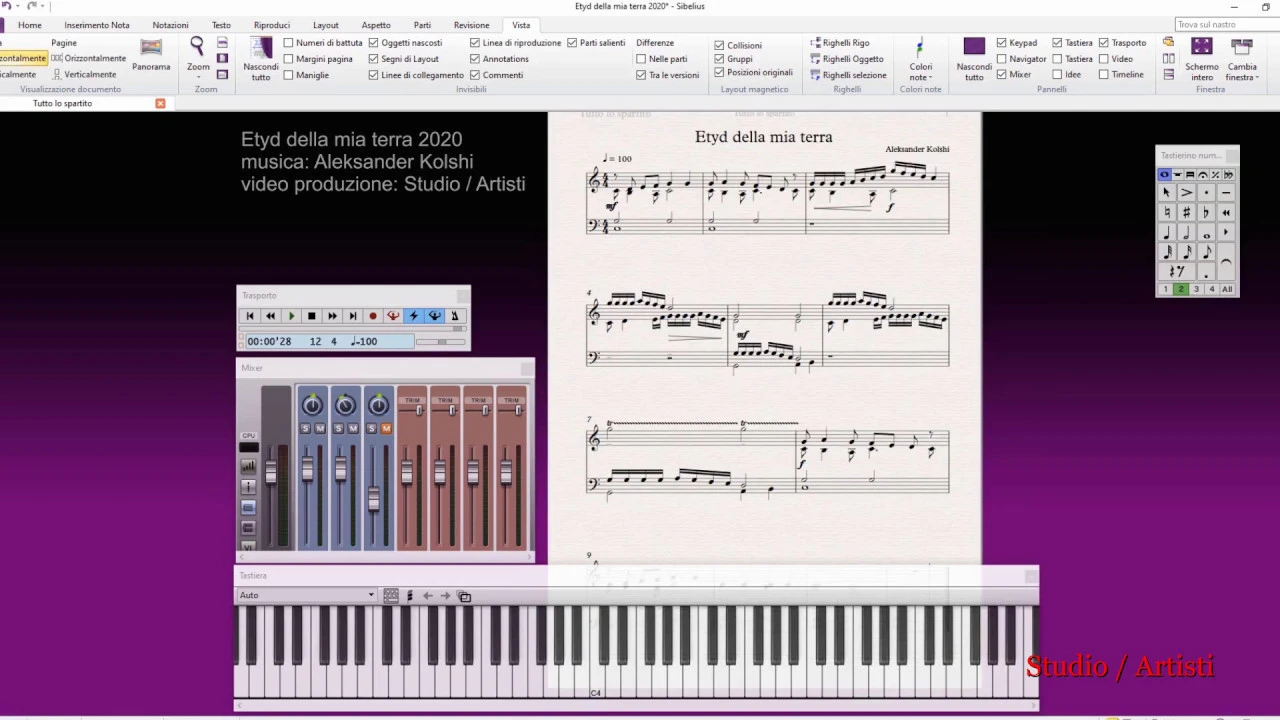Select the accent mark on keypad
Image resolution: width=1280 pixels, height=720 pixels.
click(x=1186, y=193)
